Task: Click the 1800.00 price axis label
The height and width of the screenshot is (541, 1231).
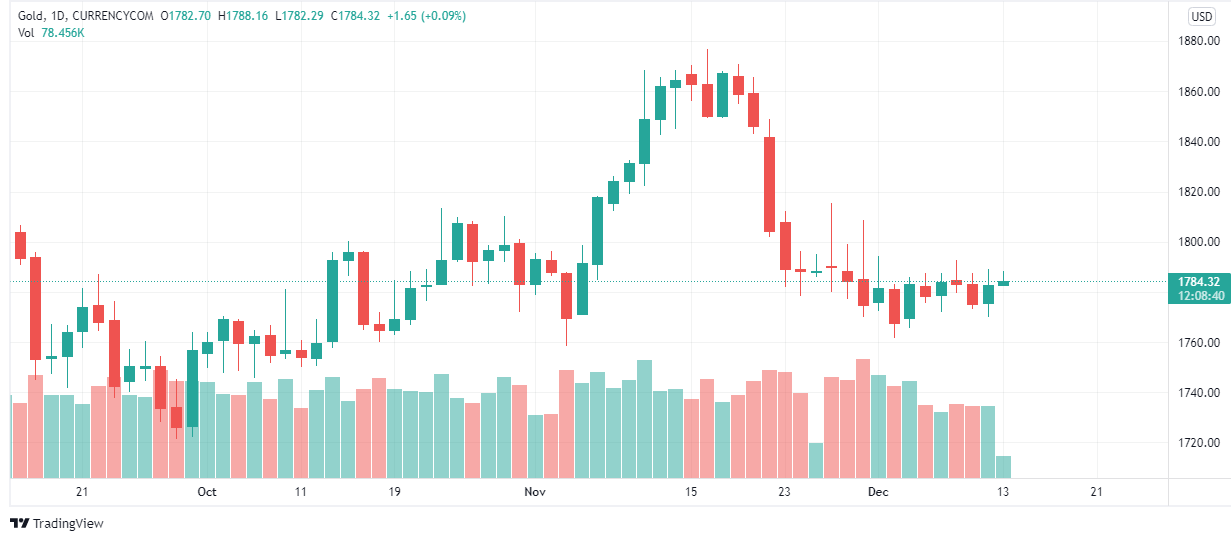Action: click(1199, 242)
